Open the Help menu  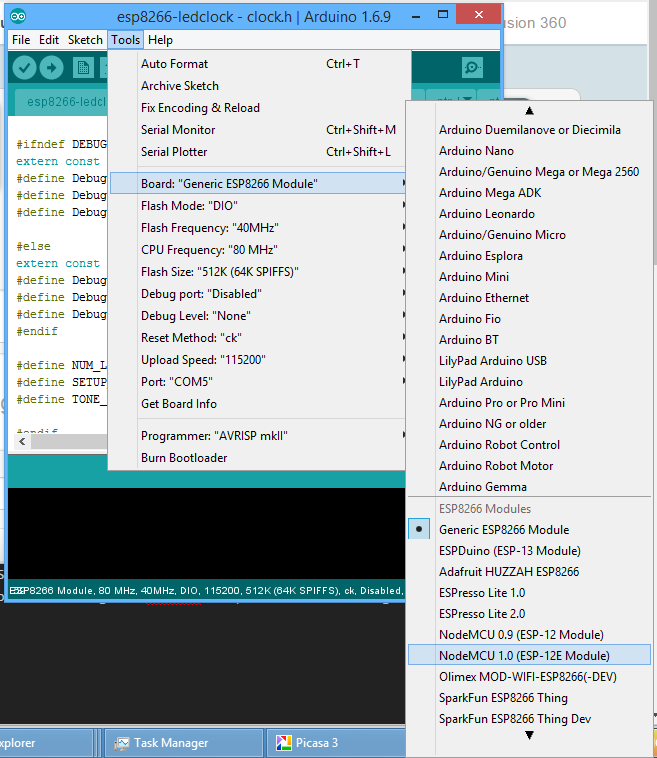[x=161, y=40]
